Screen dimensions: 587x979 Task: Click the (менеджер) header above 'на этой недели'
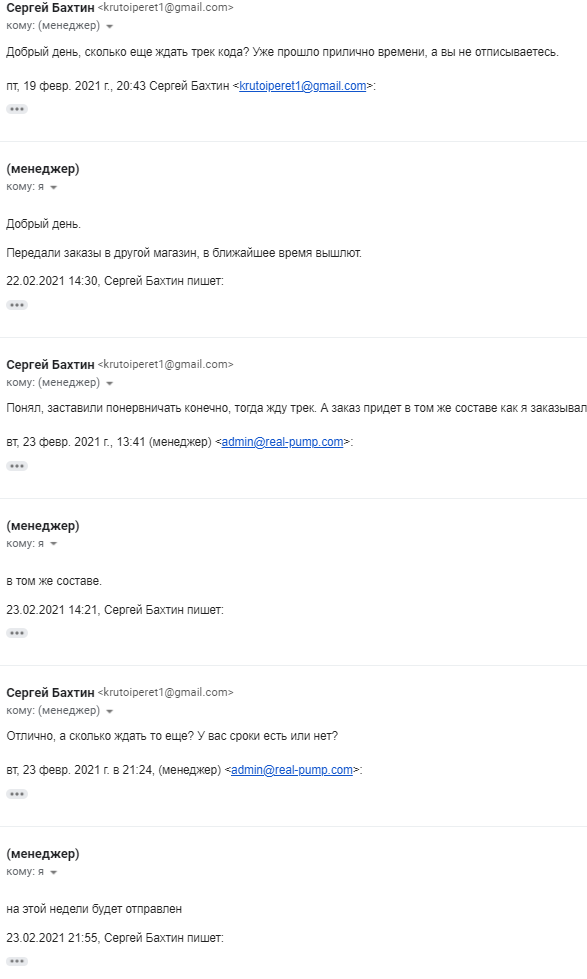pyautogui.click(x=42, y=854)
